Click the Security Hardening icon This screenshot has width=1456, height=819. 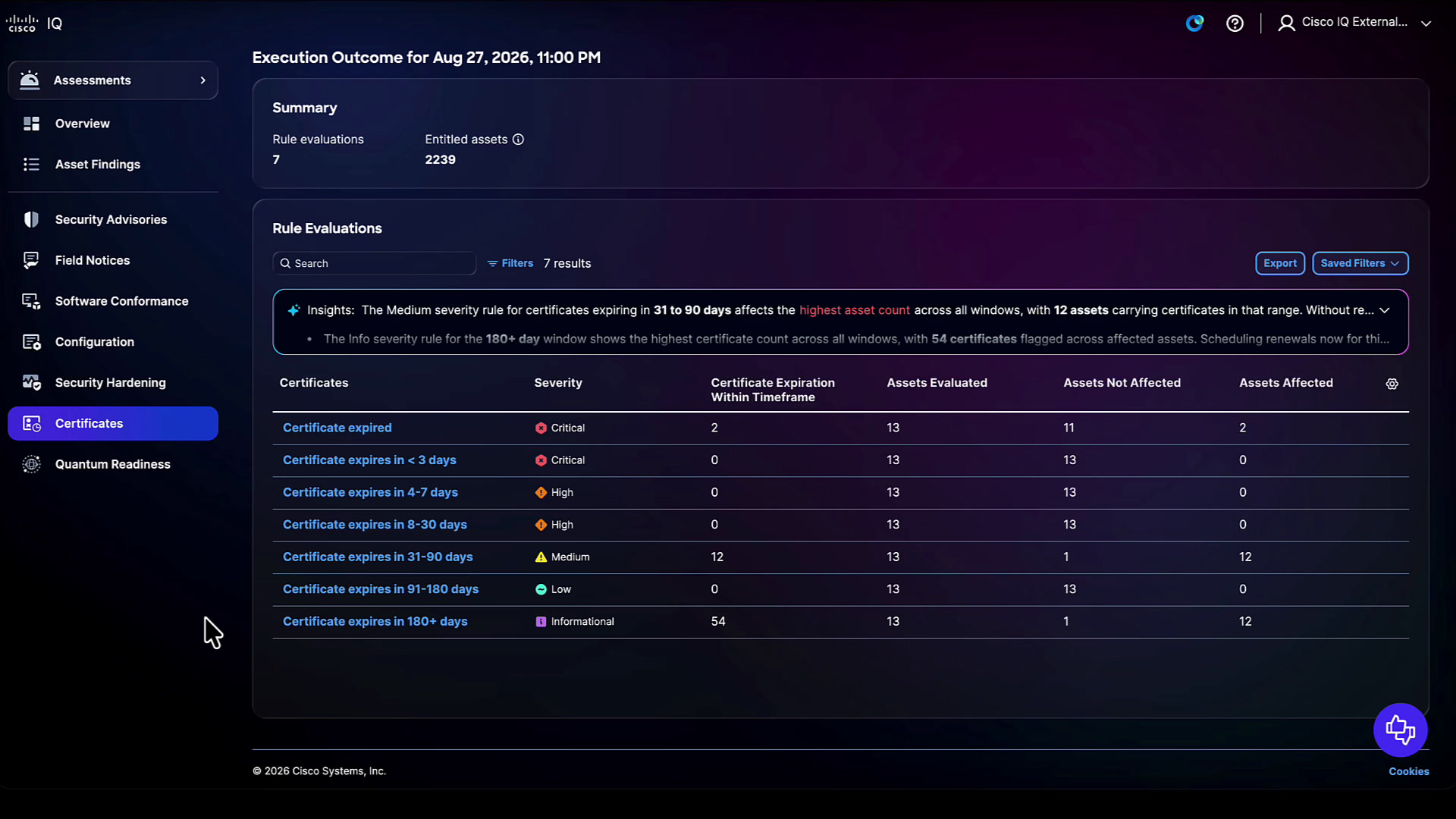[x=31, y=383]
